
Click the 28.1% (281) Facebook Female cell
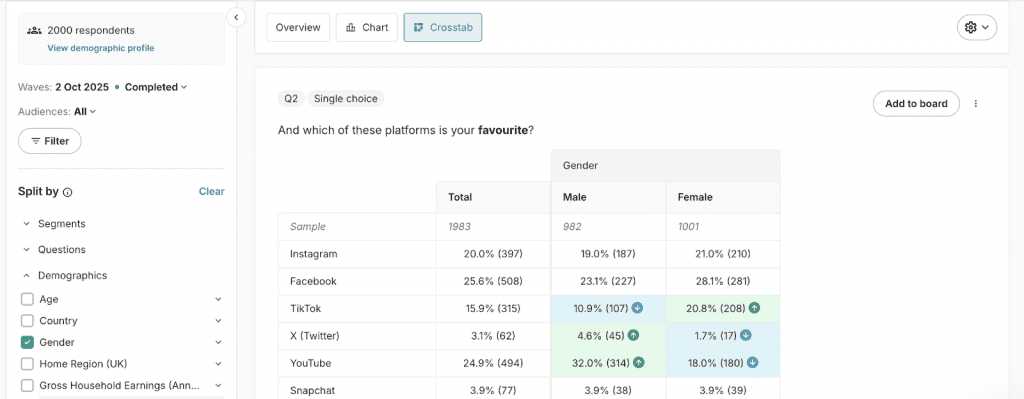point(723,281)
